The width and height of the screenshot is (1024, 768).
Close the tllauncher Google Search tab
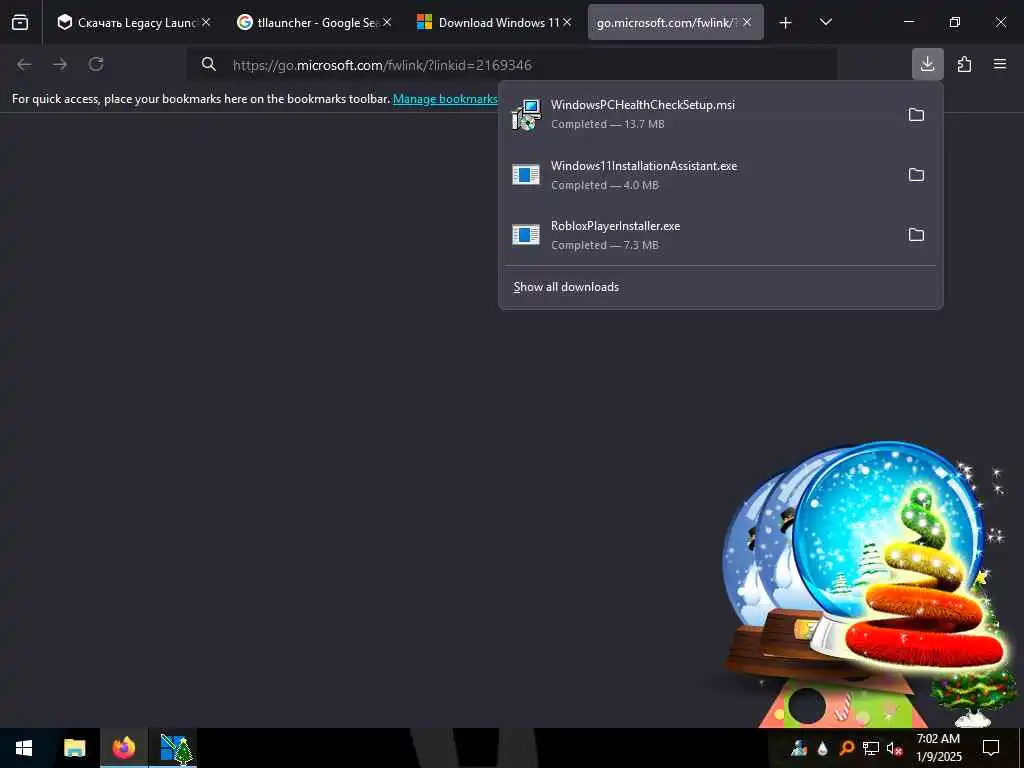click(x=387, y=22)
